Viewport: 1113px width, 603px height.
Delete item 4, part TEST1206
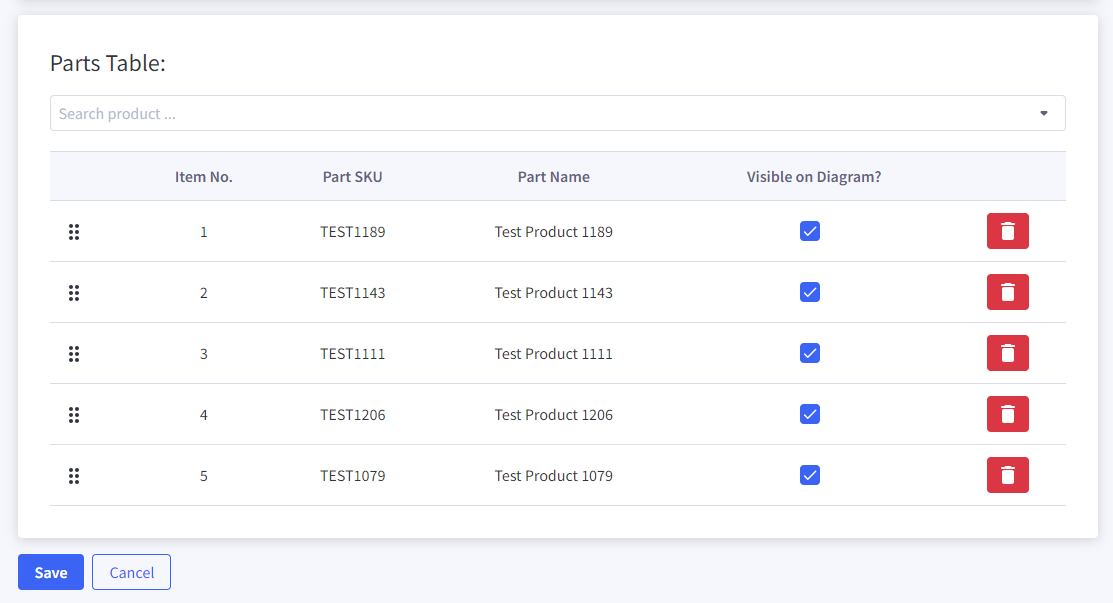coord(1007,414)
